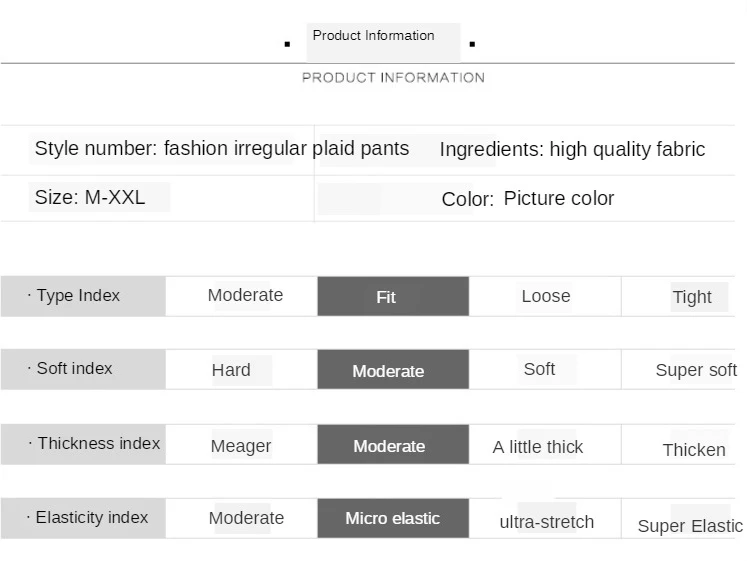Click the Style number description text
The image size is (747, 561).
(221, 149)
